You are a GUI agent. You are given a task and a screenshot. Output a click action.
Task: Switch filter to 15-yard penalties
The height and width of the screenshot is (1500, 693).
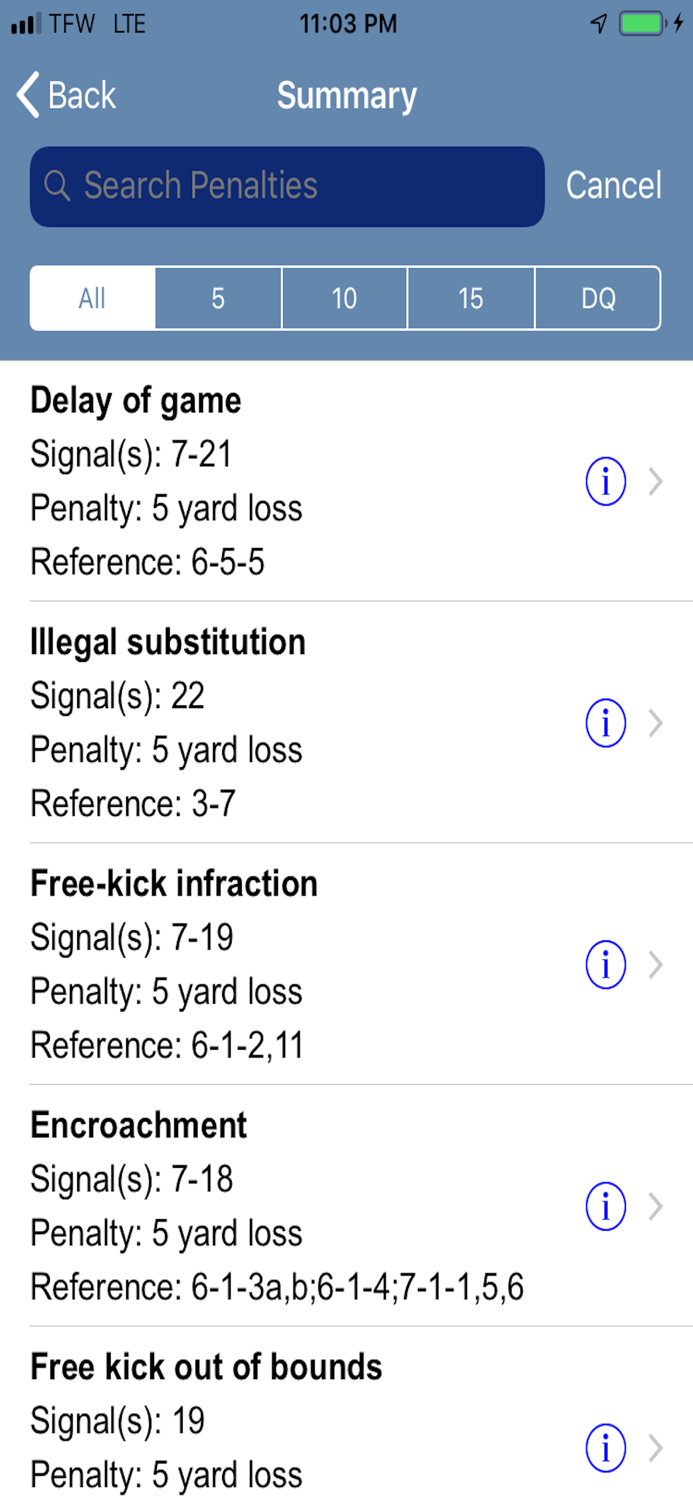click(470, 297)
